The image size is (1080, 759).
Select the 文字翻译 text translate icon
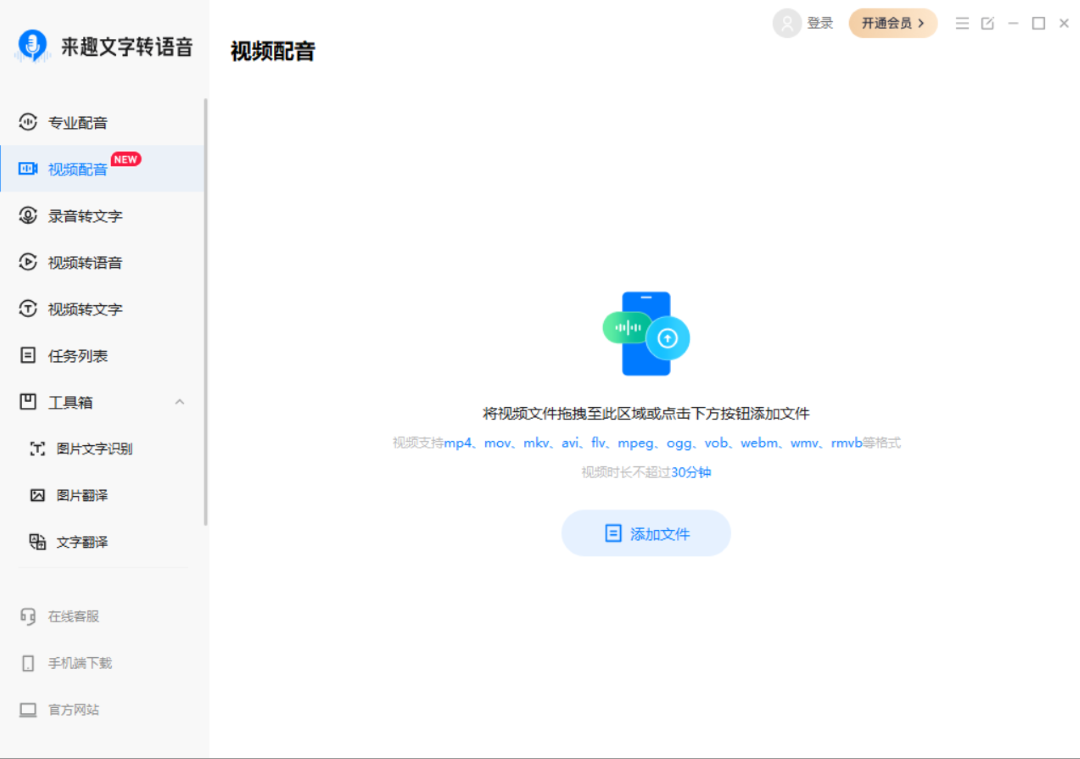36,541
